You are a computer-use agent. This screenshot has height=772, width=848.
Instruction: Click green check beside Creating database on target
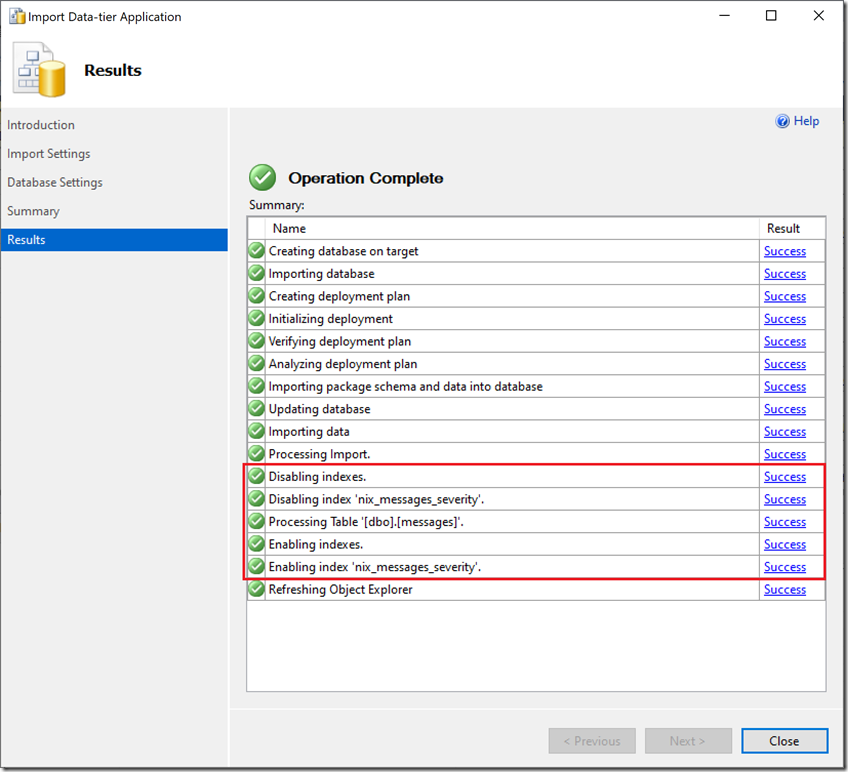(256, 250)
